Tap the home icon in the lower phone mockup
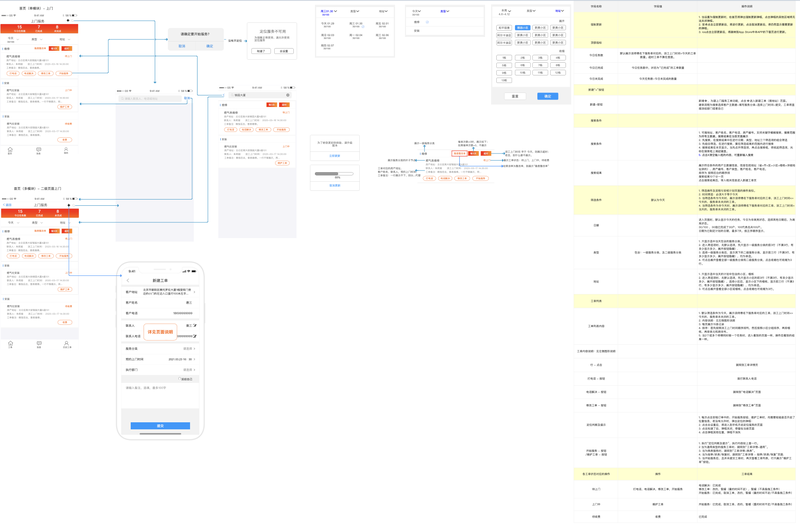 point(10,344)
